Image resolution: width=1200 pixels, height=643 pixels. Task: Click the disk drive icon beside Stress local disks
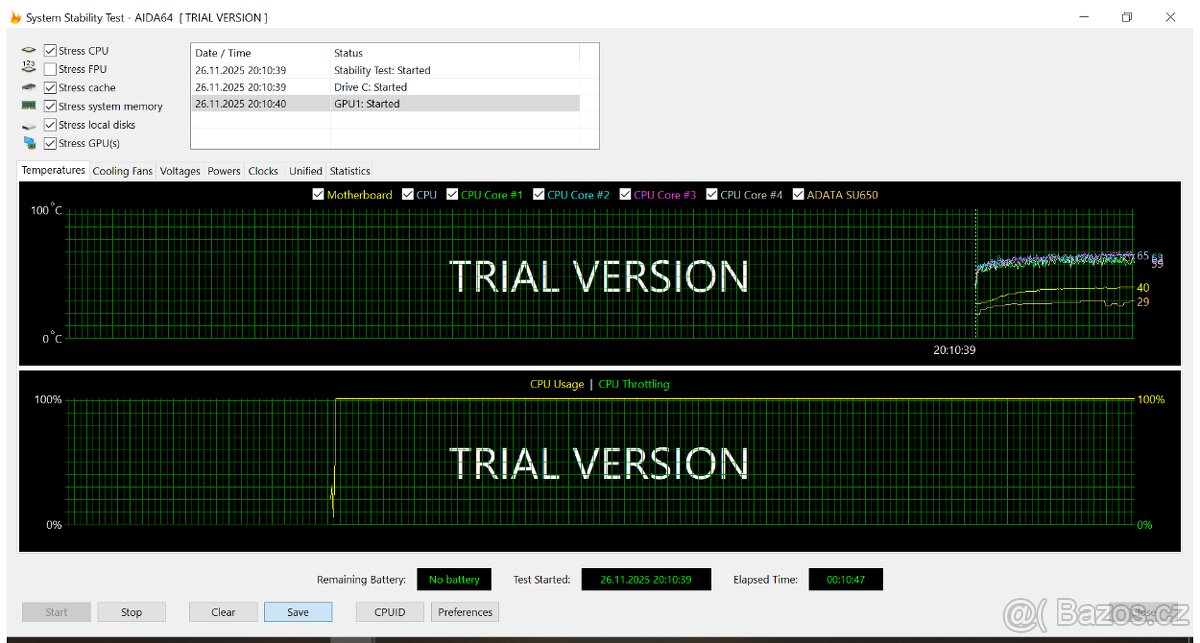28,125
